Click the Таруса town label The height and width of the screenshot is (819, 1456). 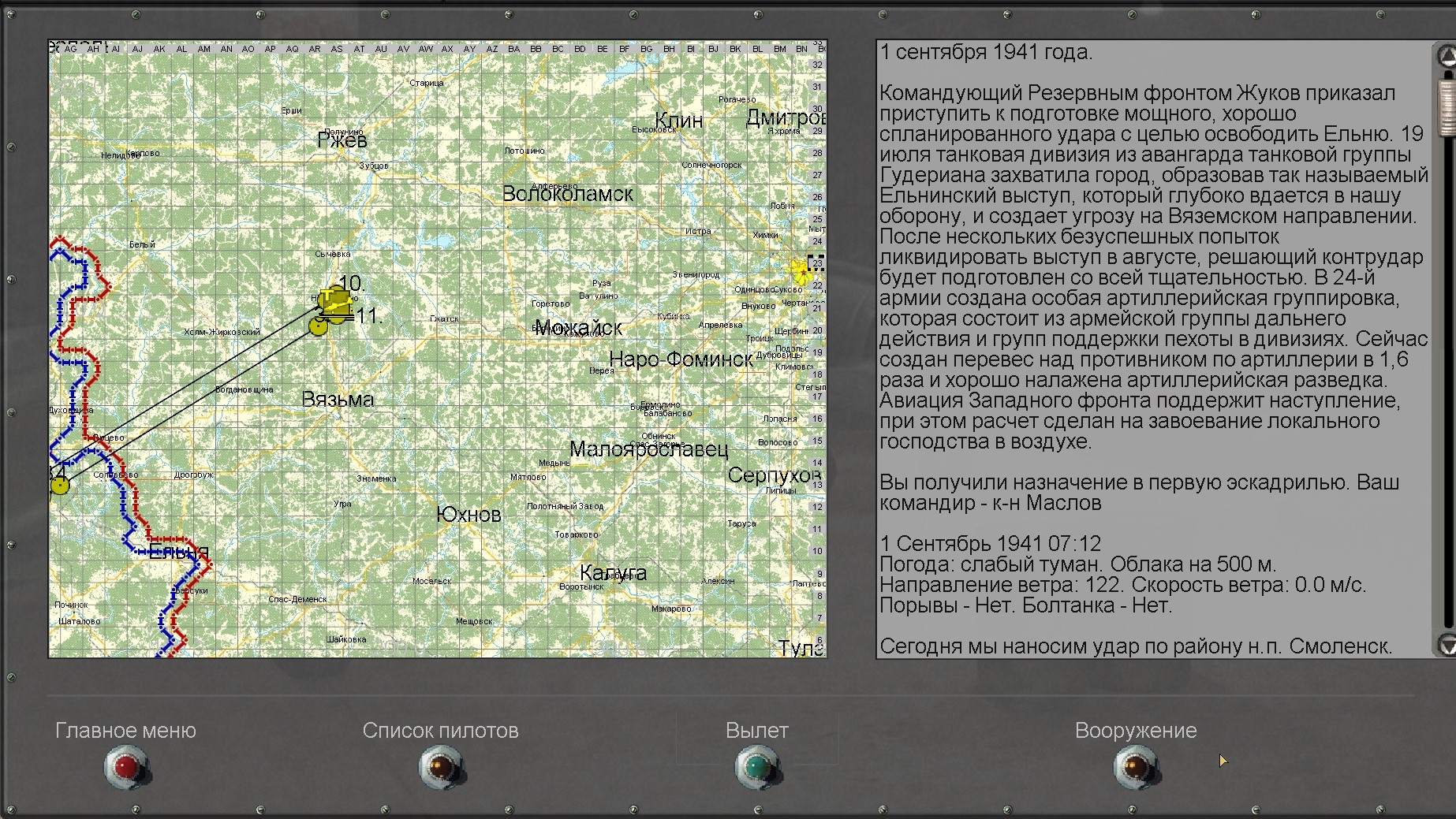[x=741, y=523]
